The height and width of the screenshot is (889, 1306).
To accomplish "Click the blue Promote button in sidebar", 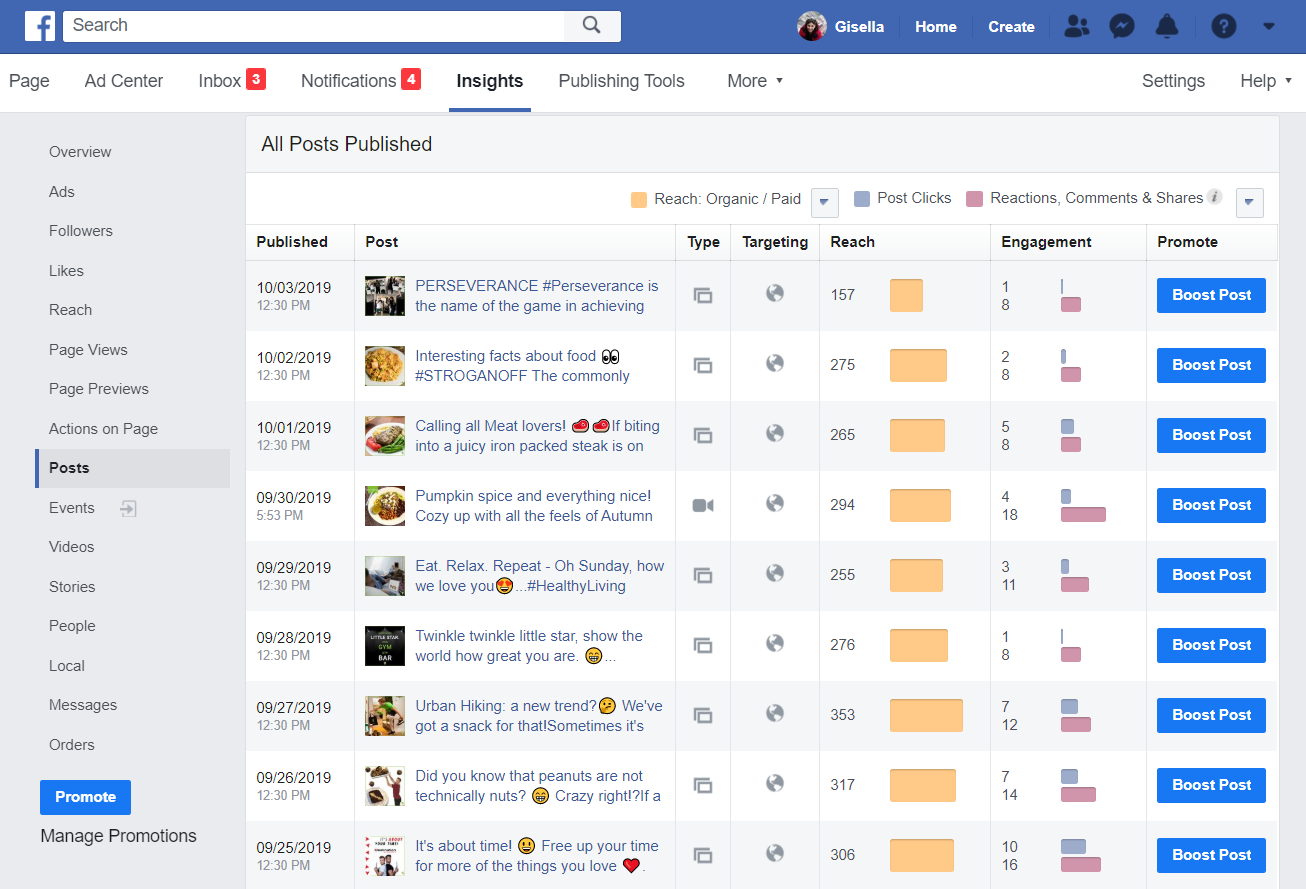I will [x=85, y=797].
